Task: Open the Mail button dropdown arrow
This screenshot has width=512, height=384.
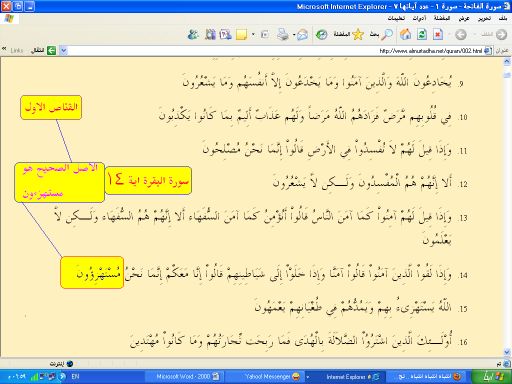Action: tap(294, 34)
